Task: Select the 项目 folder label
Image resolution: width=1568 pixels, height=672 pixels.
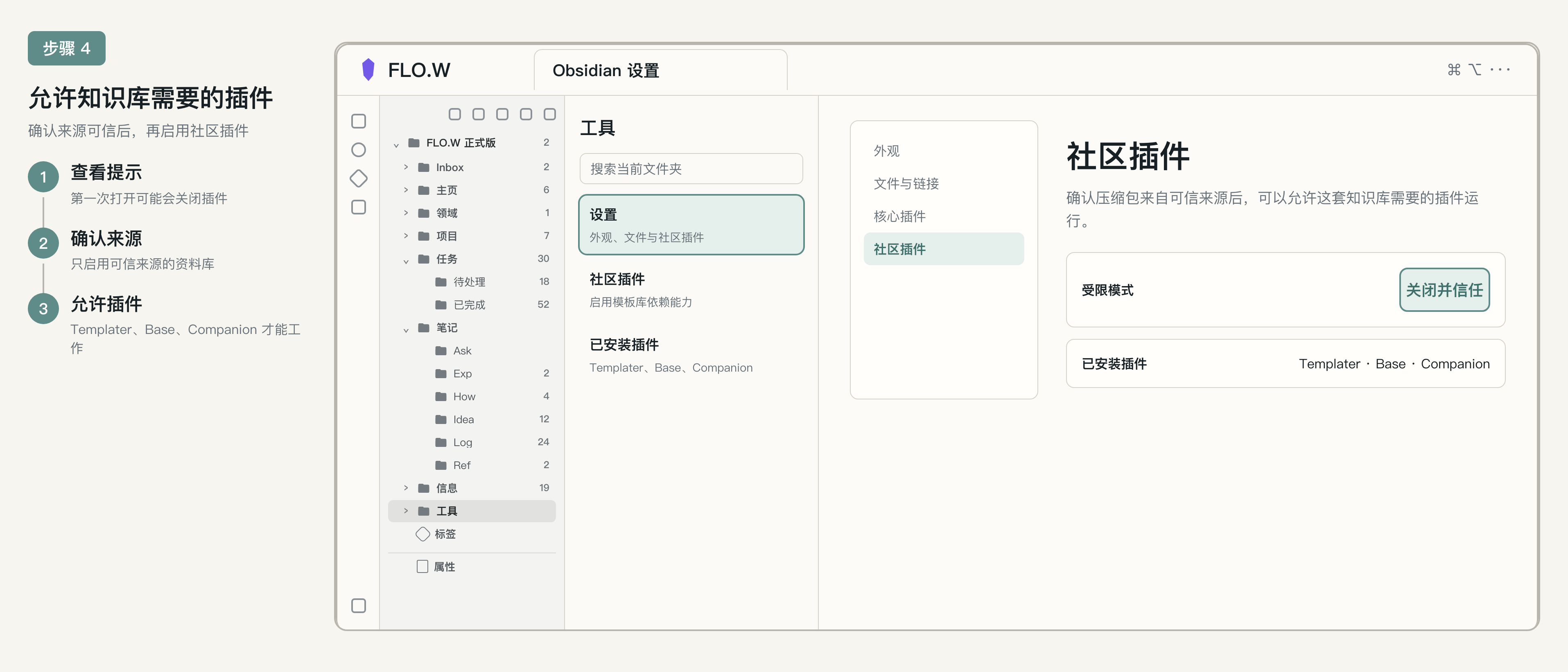Action: (446, 236)
